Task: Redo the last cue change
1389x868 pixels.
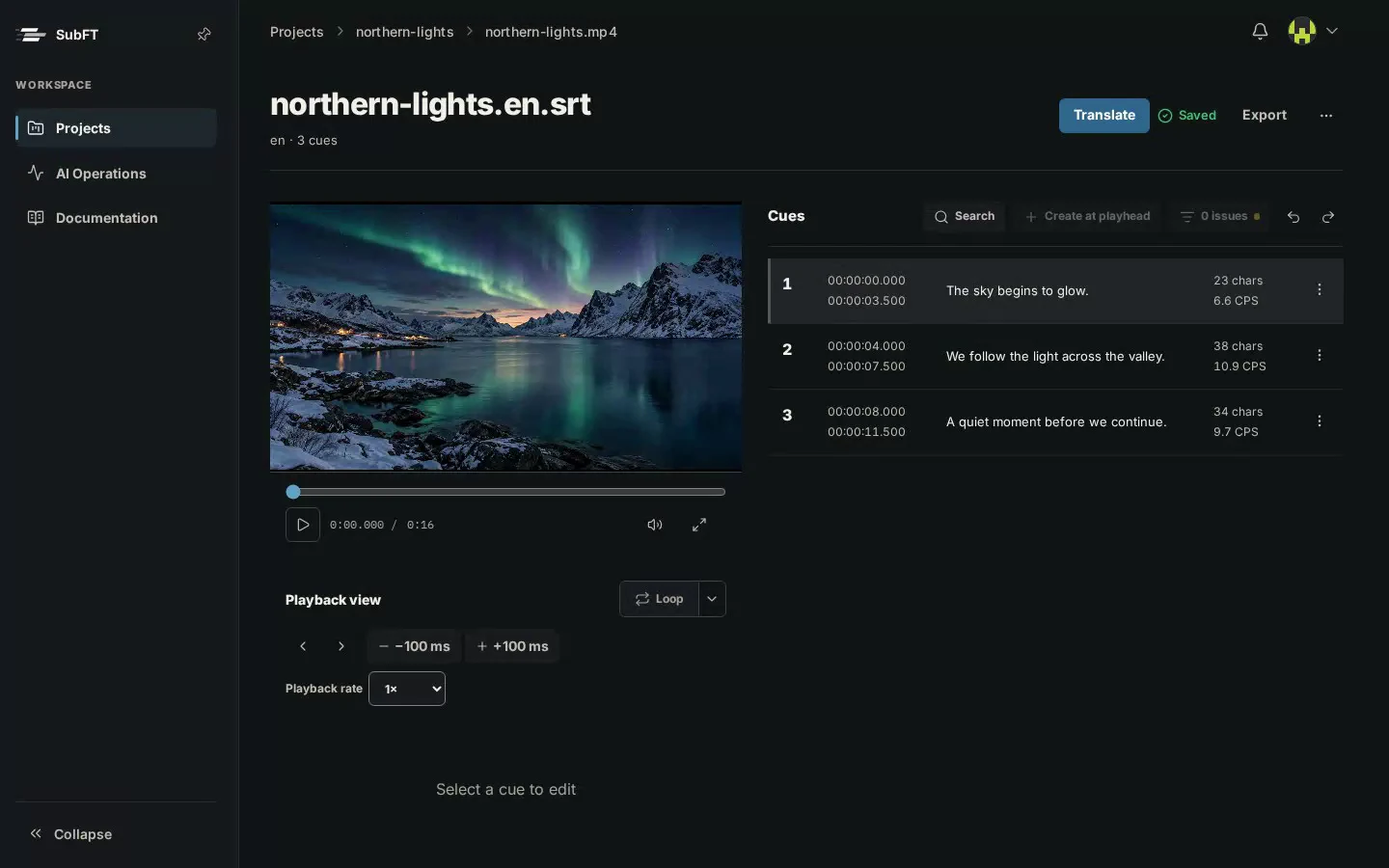Action: (1328, 217)
